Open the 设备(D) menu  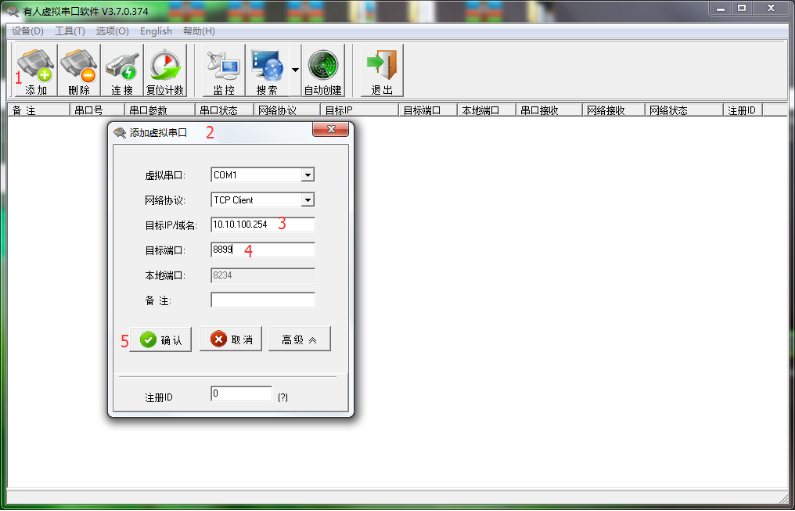click(28, 31)
